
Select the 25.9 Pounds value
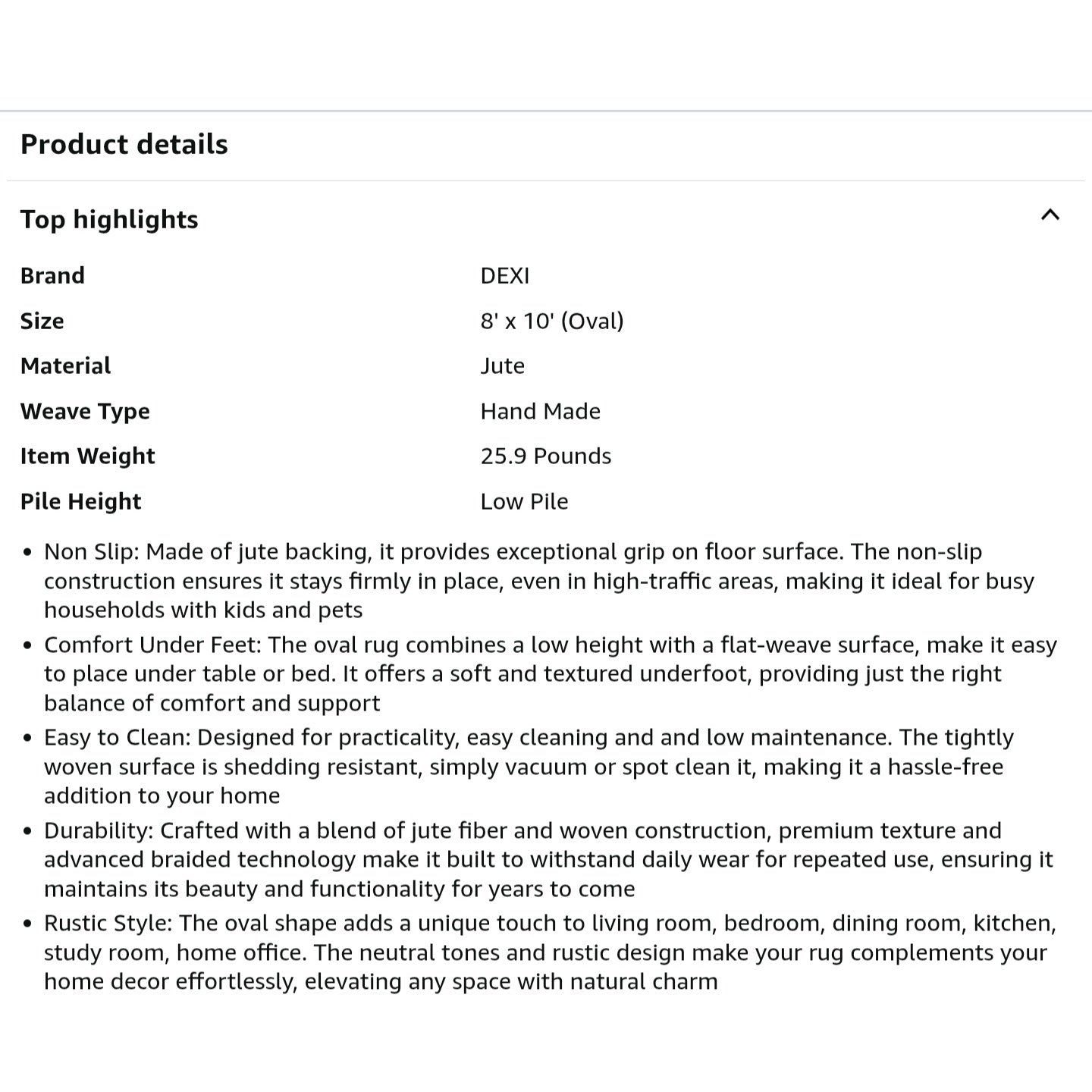(545, 456)
